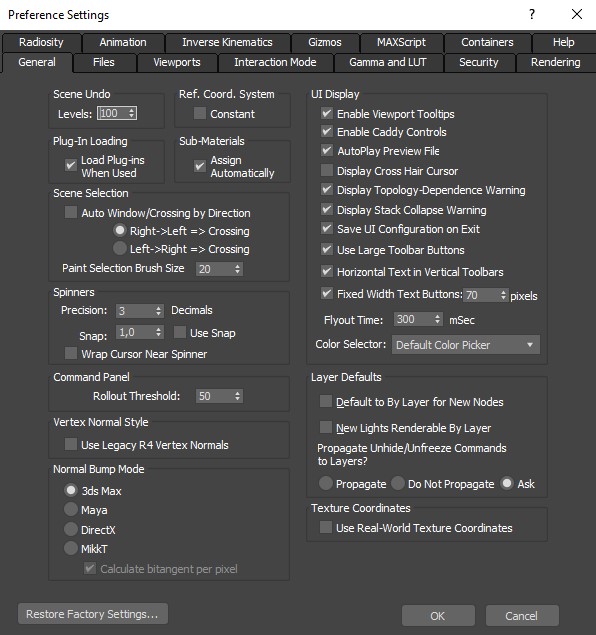Toggle AutoPlay Preview File
The height and width of the screenshot is (635, 596).
[x=327, y=150]
